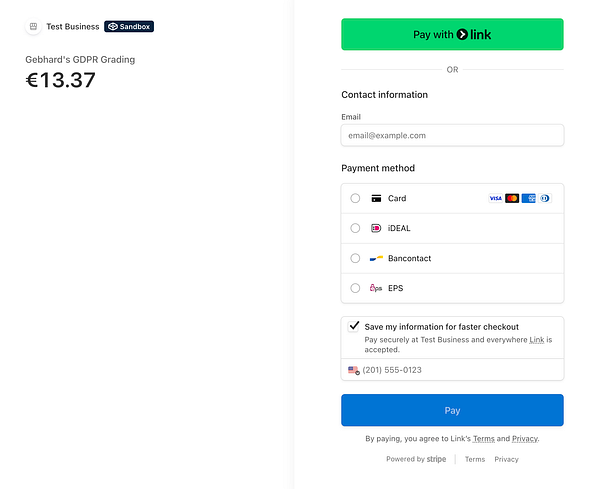
Task: Open the phone country flag selector
Action: pos(353,370)
